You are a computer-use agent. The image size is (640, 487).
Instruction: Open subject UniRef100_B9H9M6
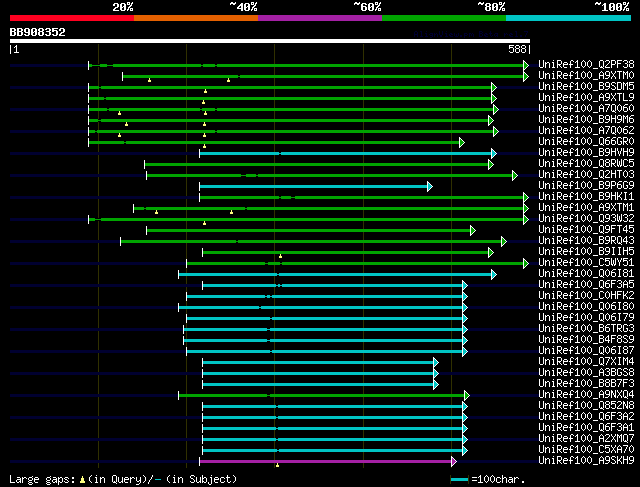(x=586, y=119)
